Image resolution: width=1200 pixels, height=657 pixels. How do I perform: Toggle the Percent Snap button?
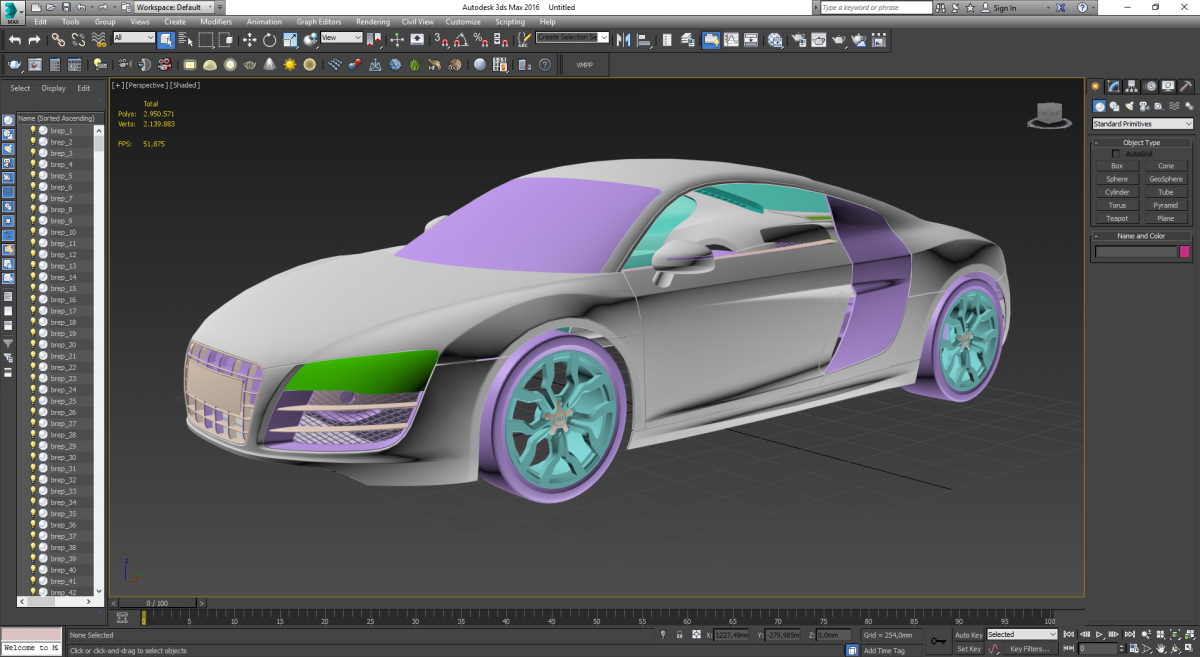pos(480,40)
